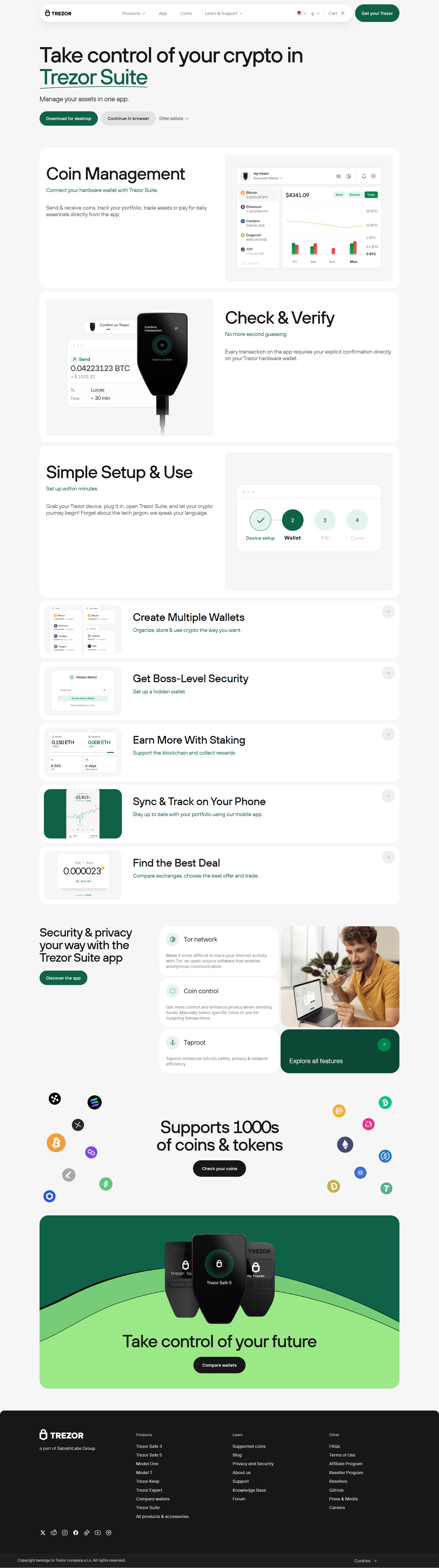This screenshot has height=1568, width=439.
Task: Open the Other options dropdown
Action: [x=174, y=118]
